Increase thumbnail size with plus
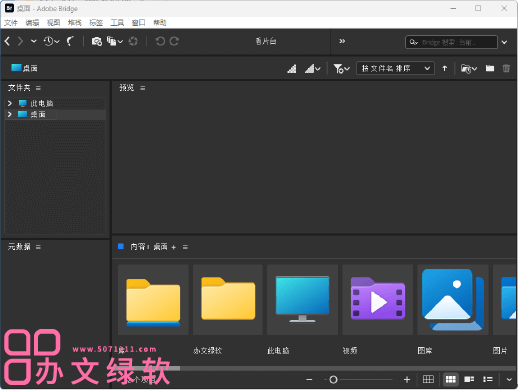Screen dimensions: 518x390 (x=407, y=380)
